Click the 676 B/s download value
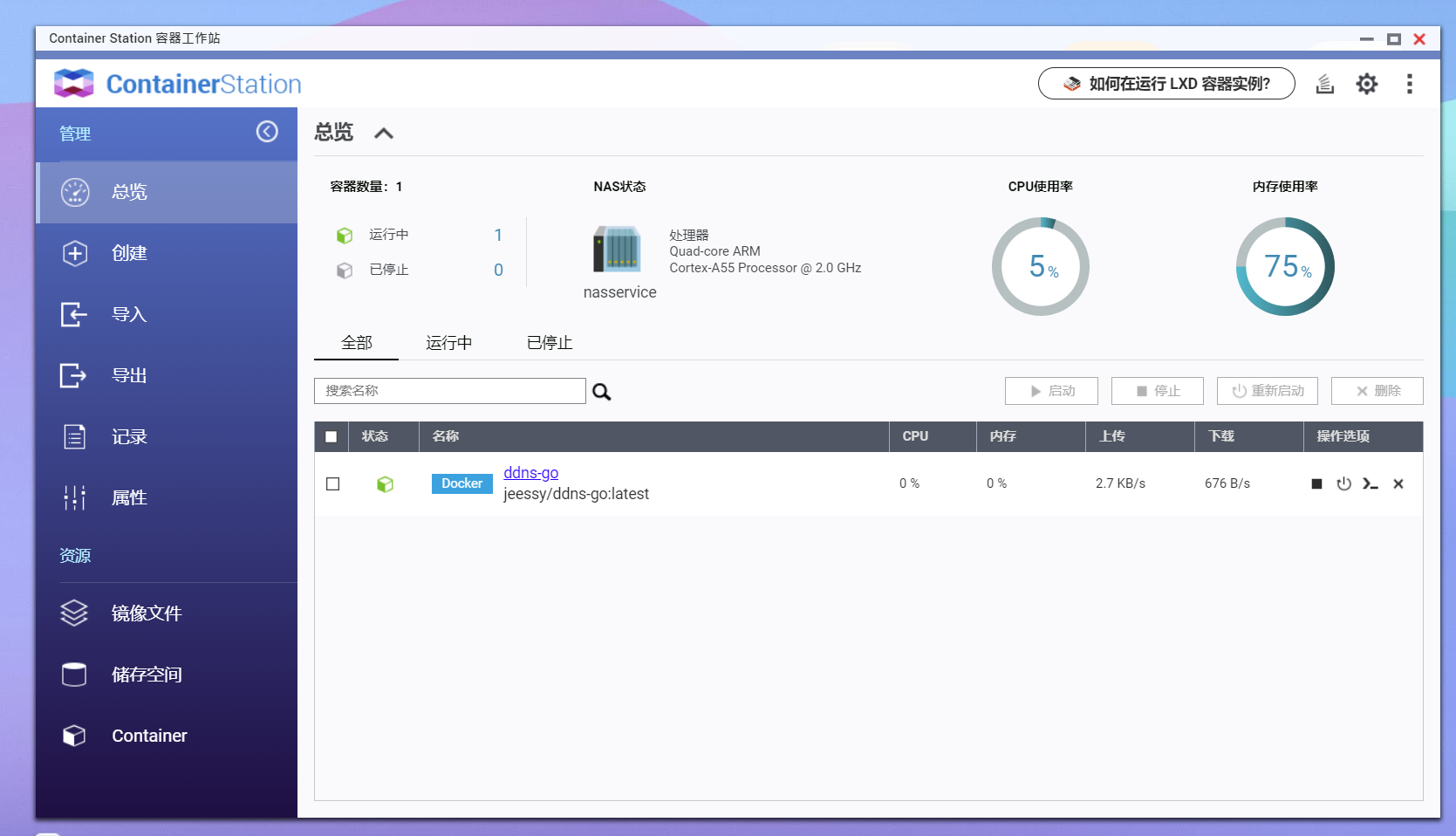The height and width of the screenshot is (836, 1456). click(x=1227, y=483)
